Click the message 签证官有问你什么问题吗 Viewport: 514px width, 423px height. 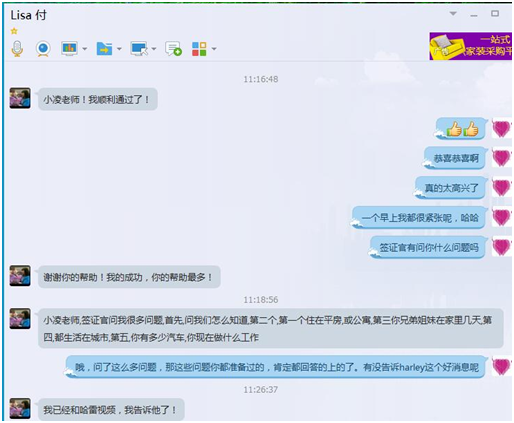click(428, 247)
